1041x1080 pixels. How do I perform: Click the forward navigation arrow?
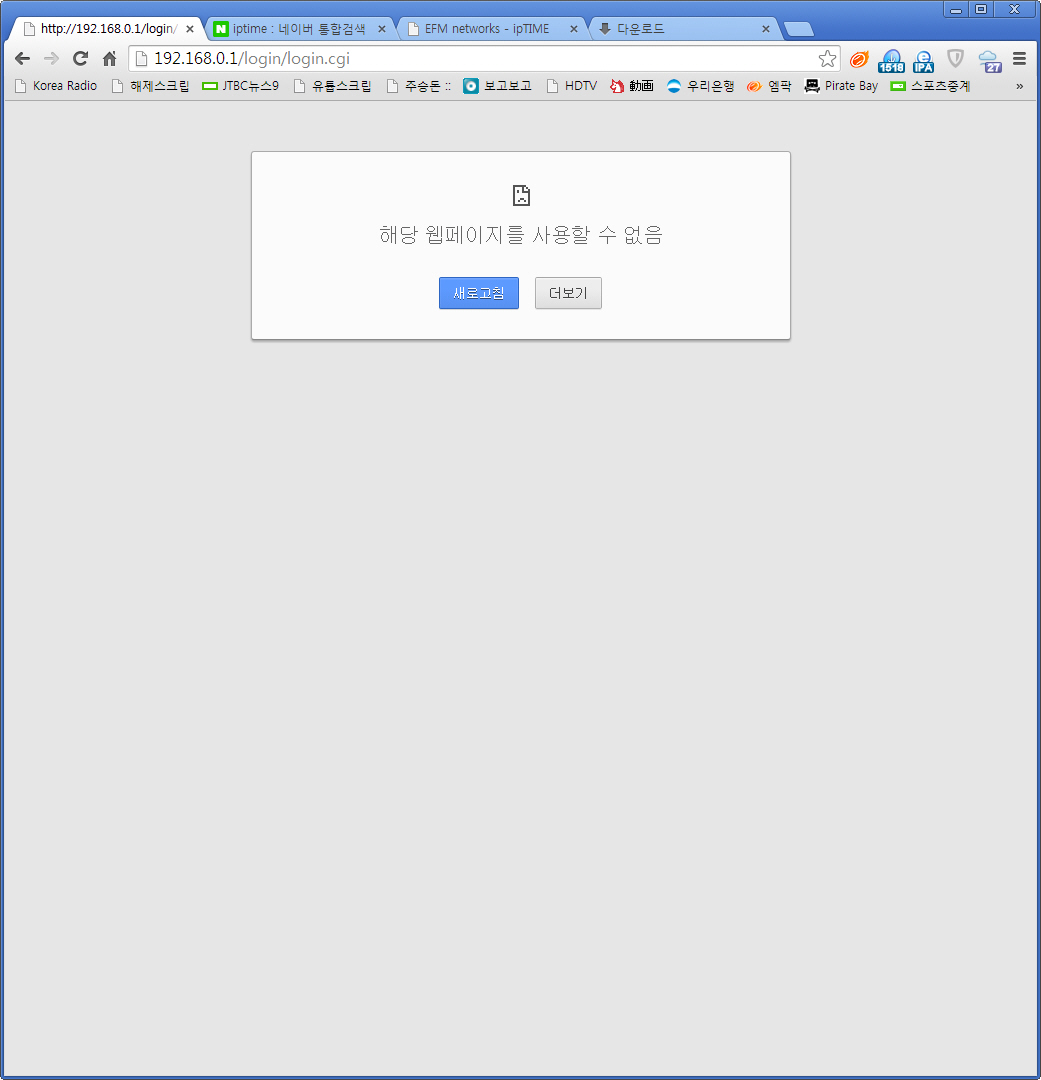coord(51,59)
